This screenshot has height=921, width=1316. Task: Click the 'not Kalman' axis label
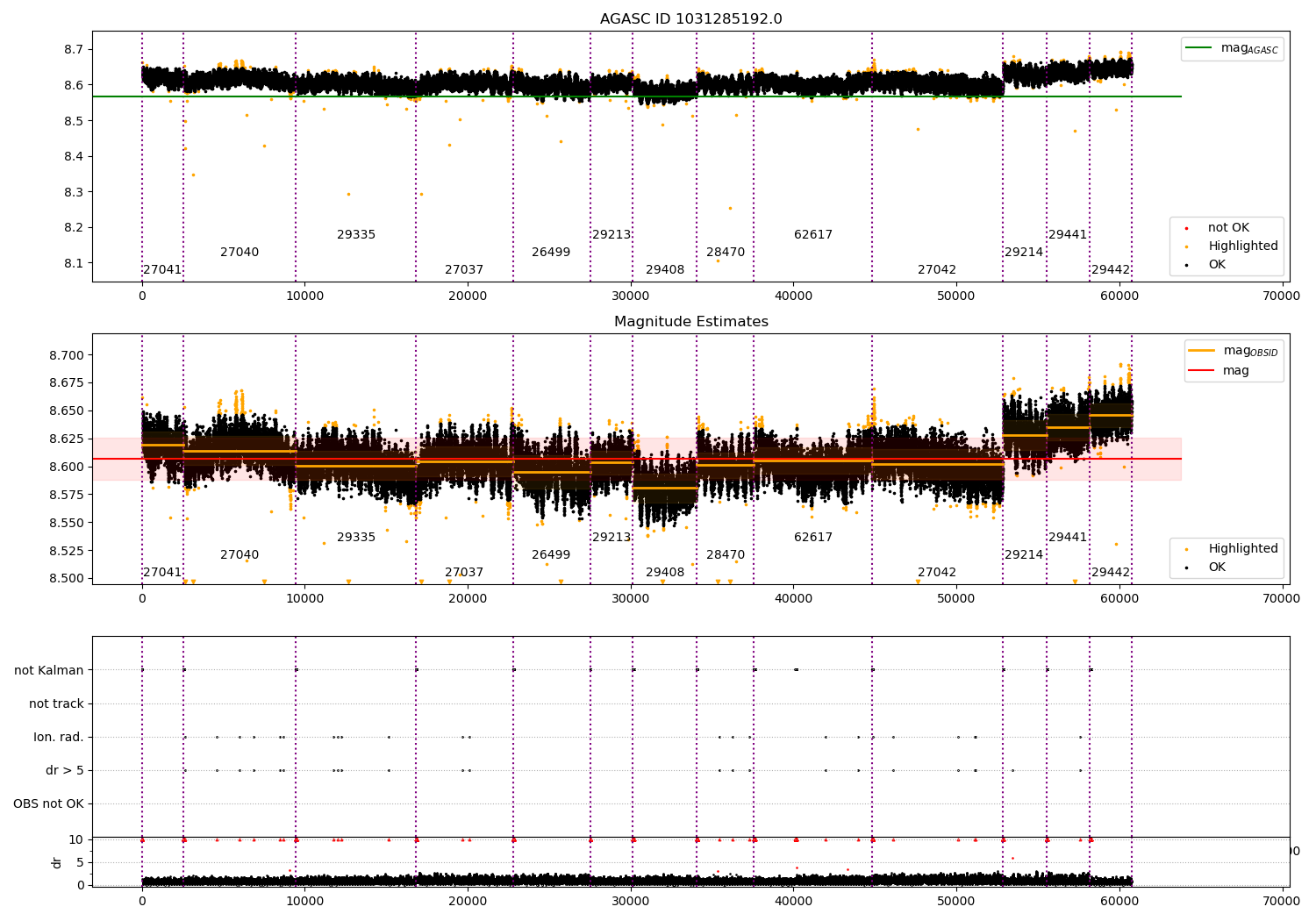point(49,671)
